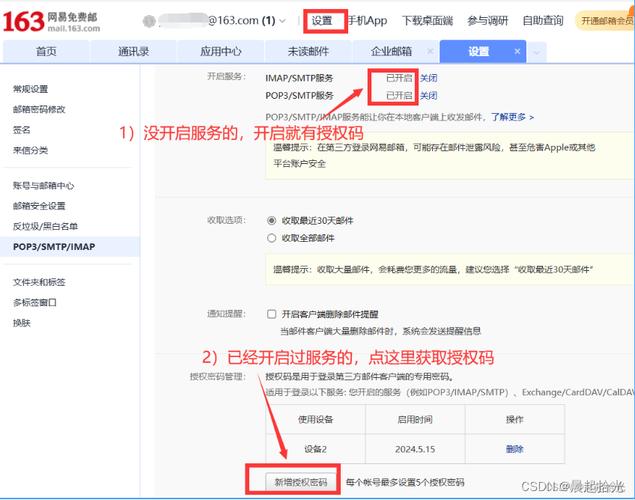Click the IMAP/SMTP服务 label
635x500 pixels.
pos(299,78)
